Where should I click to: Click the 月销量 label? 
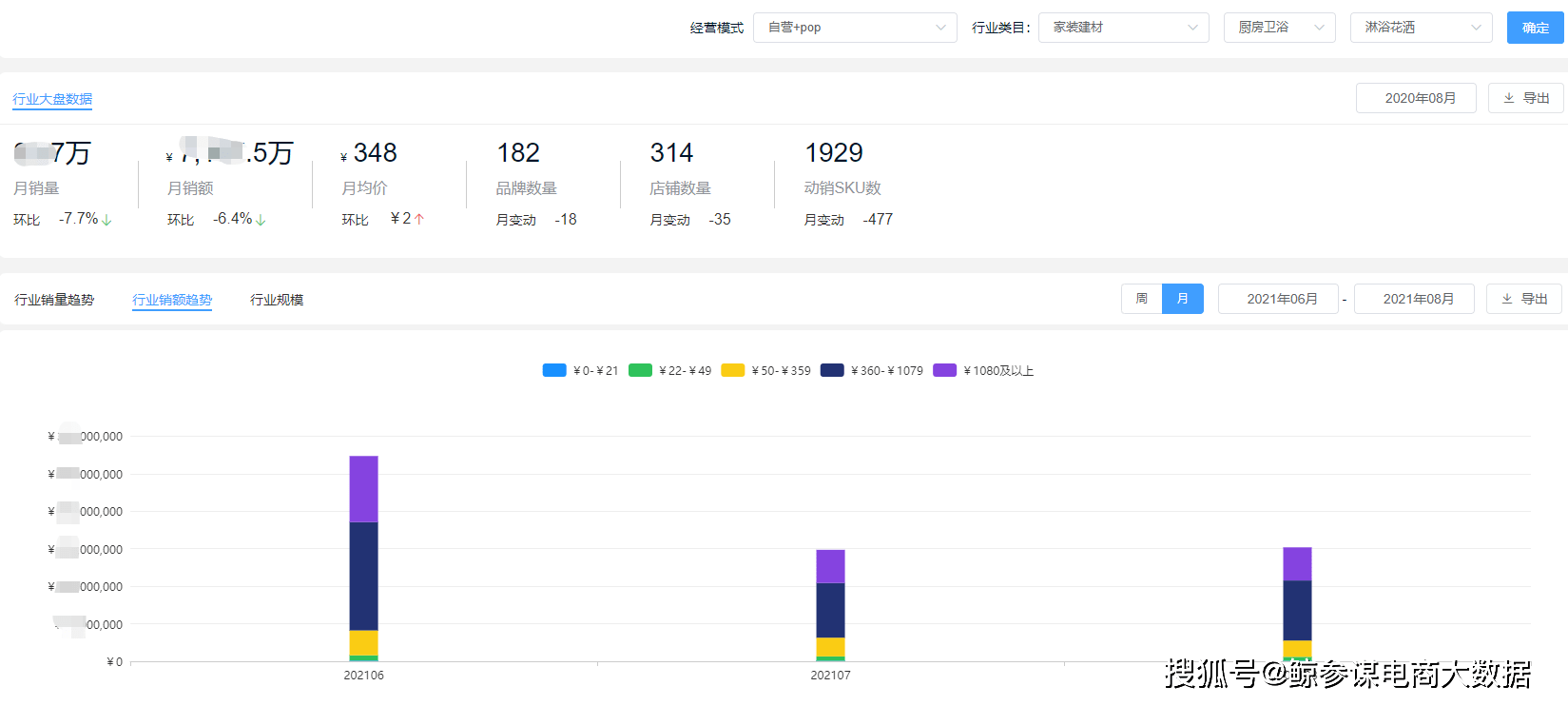(36, 188)
